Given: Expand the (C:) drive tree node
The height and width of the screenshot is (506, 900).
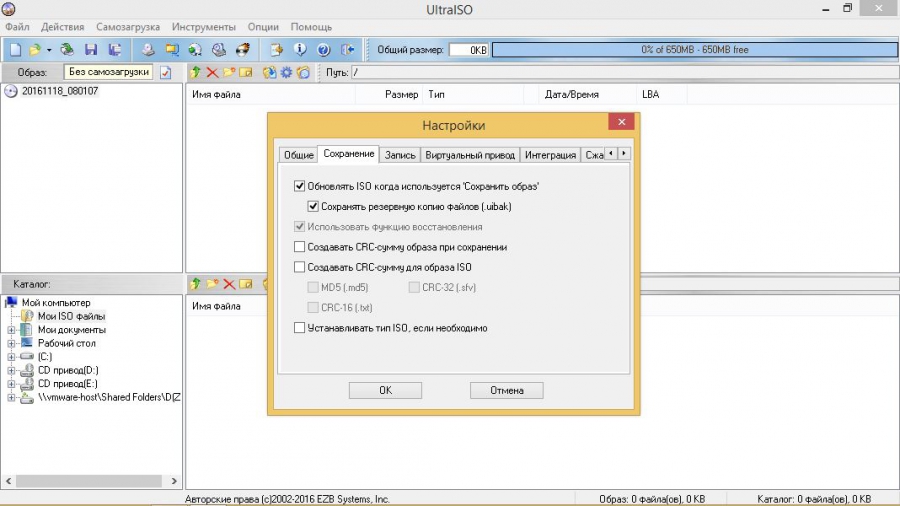Looking at the screenshot, I should point(12,357).
